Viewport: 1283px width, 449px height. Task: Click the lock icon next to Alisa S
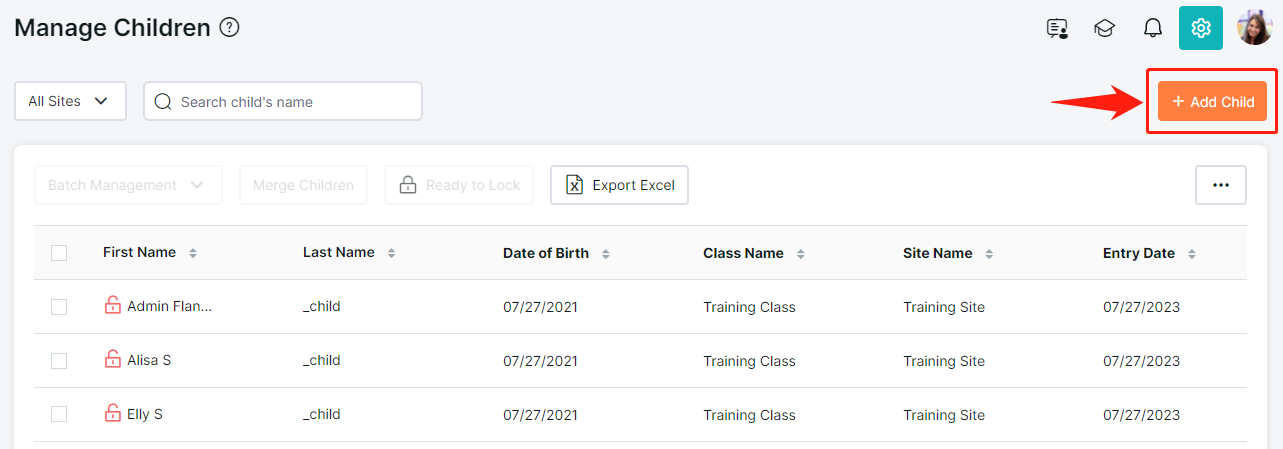113,360
